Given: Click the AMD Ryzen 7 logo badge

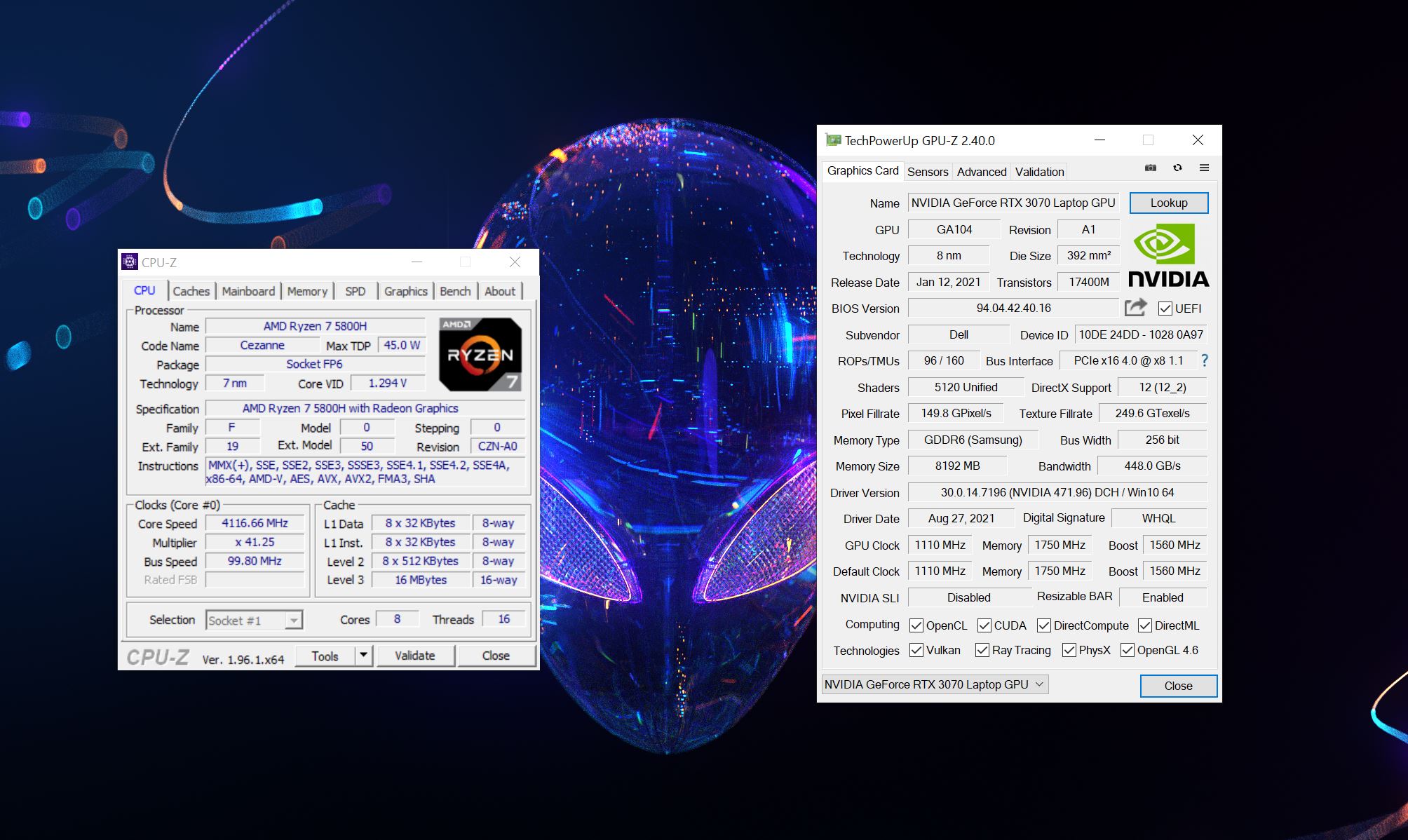Looking at the screenshot, I should pyautogui.click(x=480, y=354).
